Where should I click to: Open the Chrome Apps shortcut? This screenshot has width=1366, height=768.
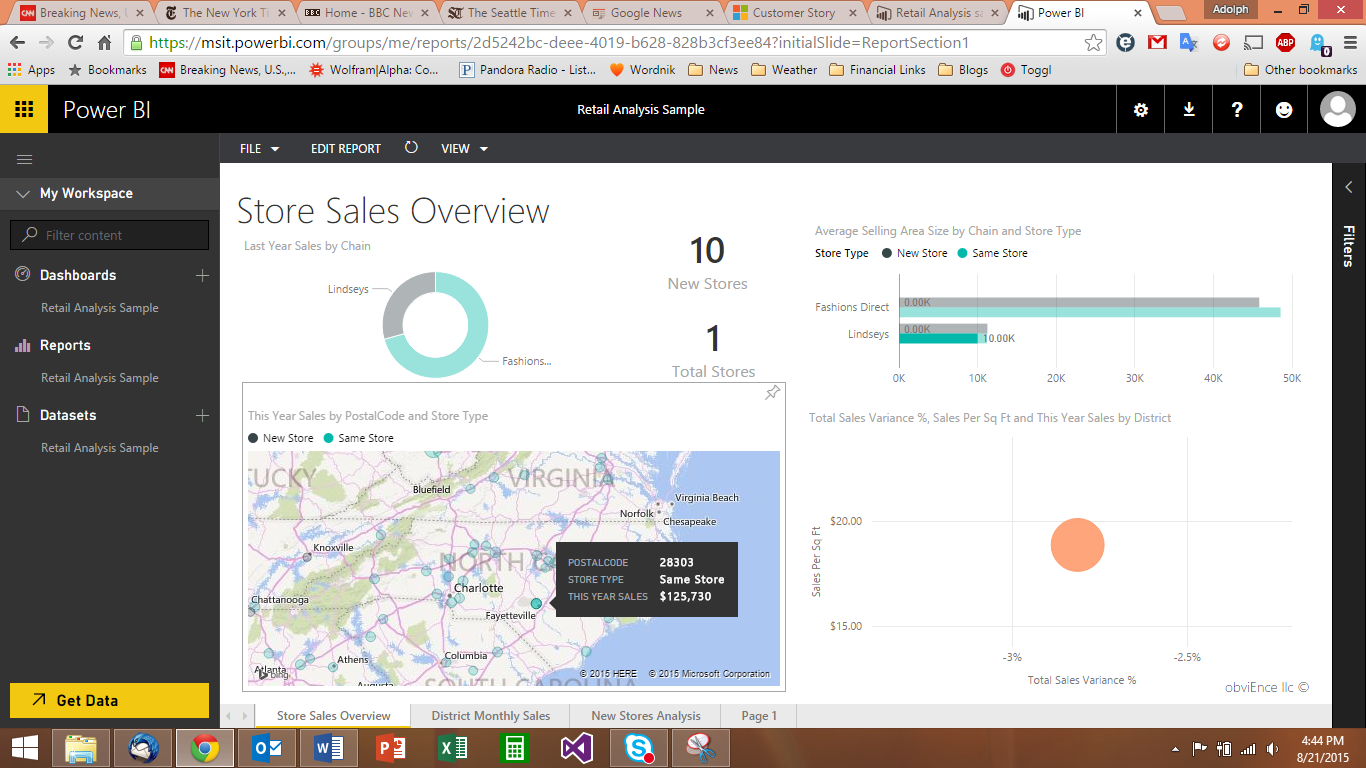(31, 70)
